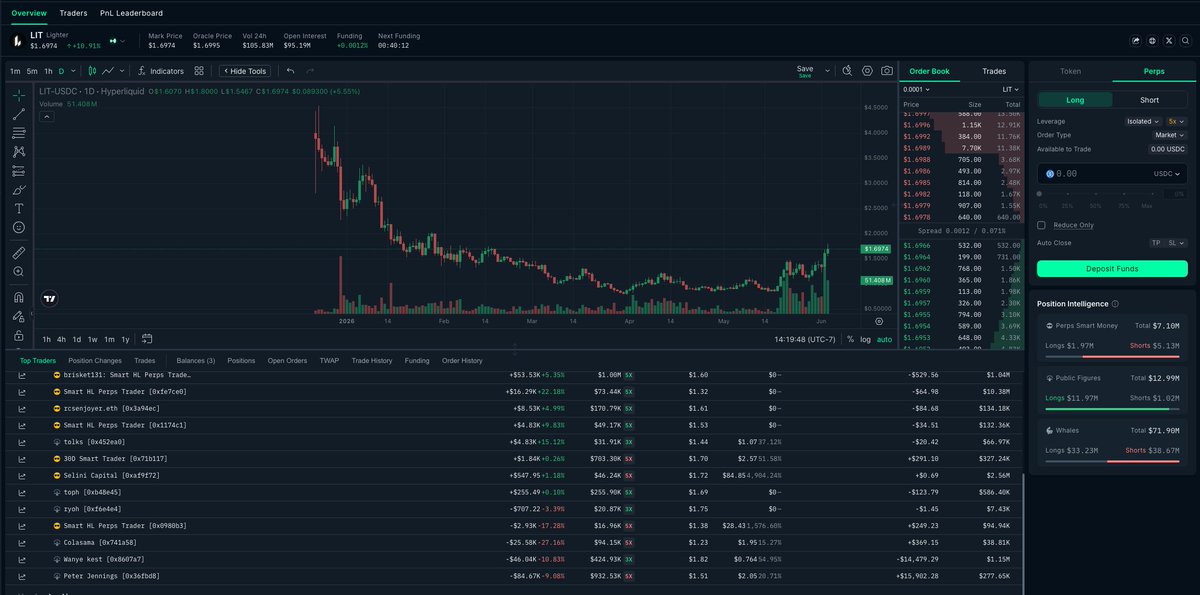Screen dimensions: 1200x595
Task: Expand the Save layout dropdown arrow
Action: [x=827, y=71]
